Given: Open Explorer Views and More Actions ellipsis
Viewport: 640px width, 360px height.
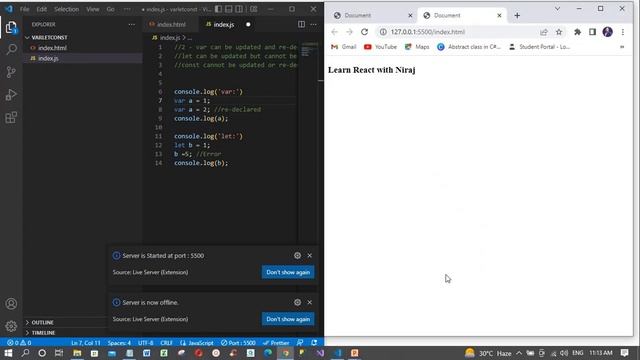Looking at the screenshot, I should [x=131, y=24].
